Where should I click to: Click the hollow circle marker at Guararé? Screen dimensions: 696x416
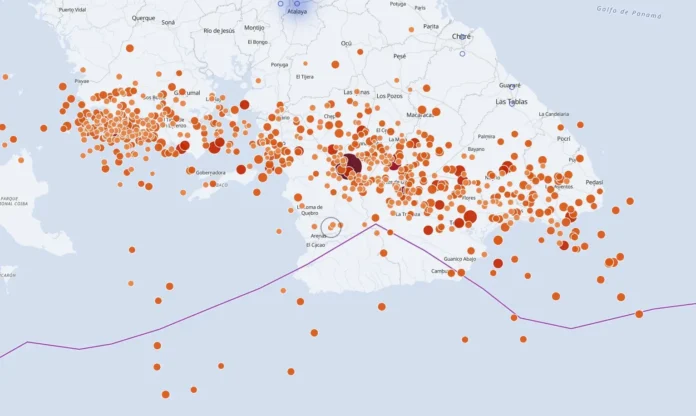point(511,87)
